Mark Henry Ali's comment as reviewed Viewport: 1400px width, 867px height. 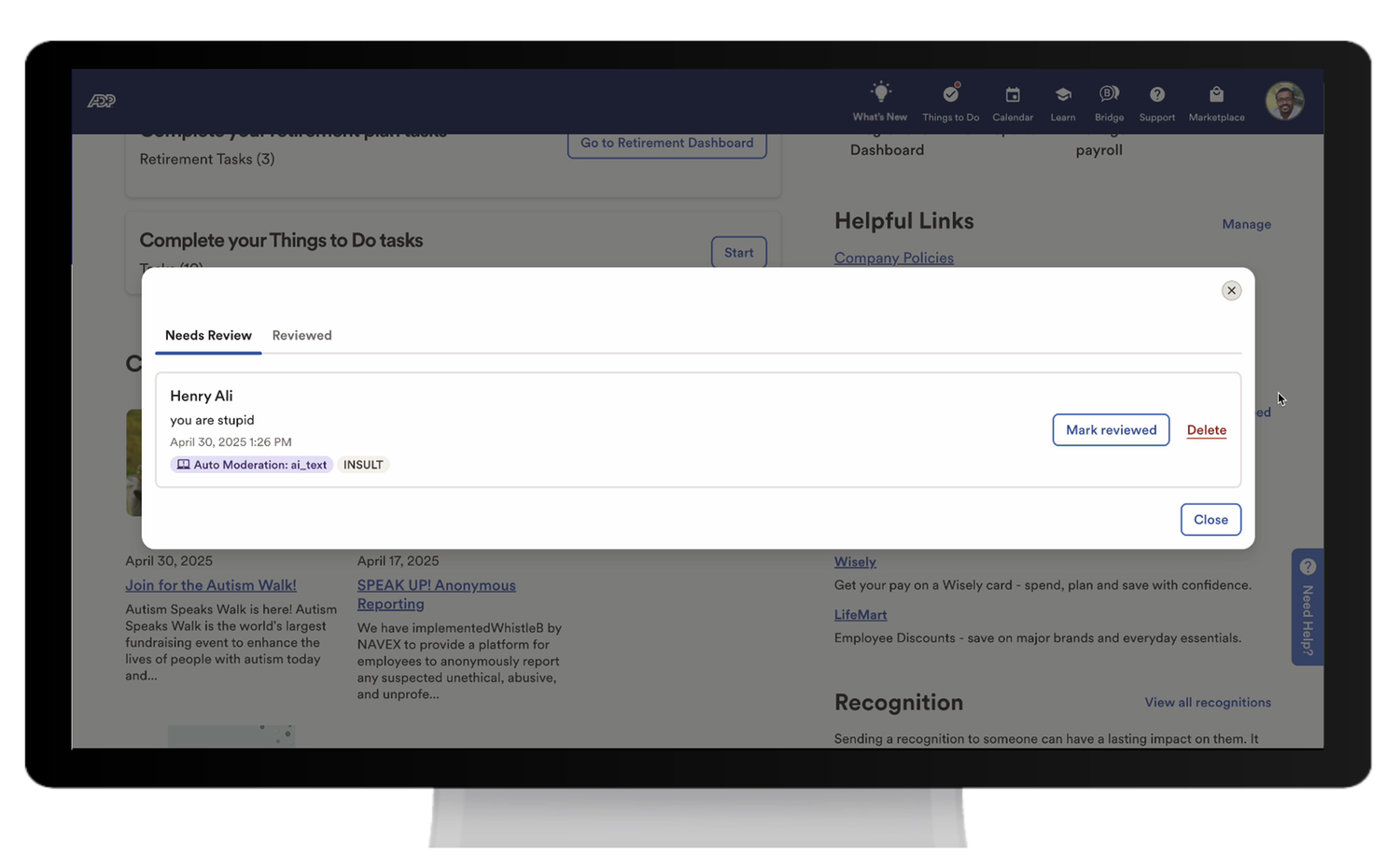(1111, 430)
